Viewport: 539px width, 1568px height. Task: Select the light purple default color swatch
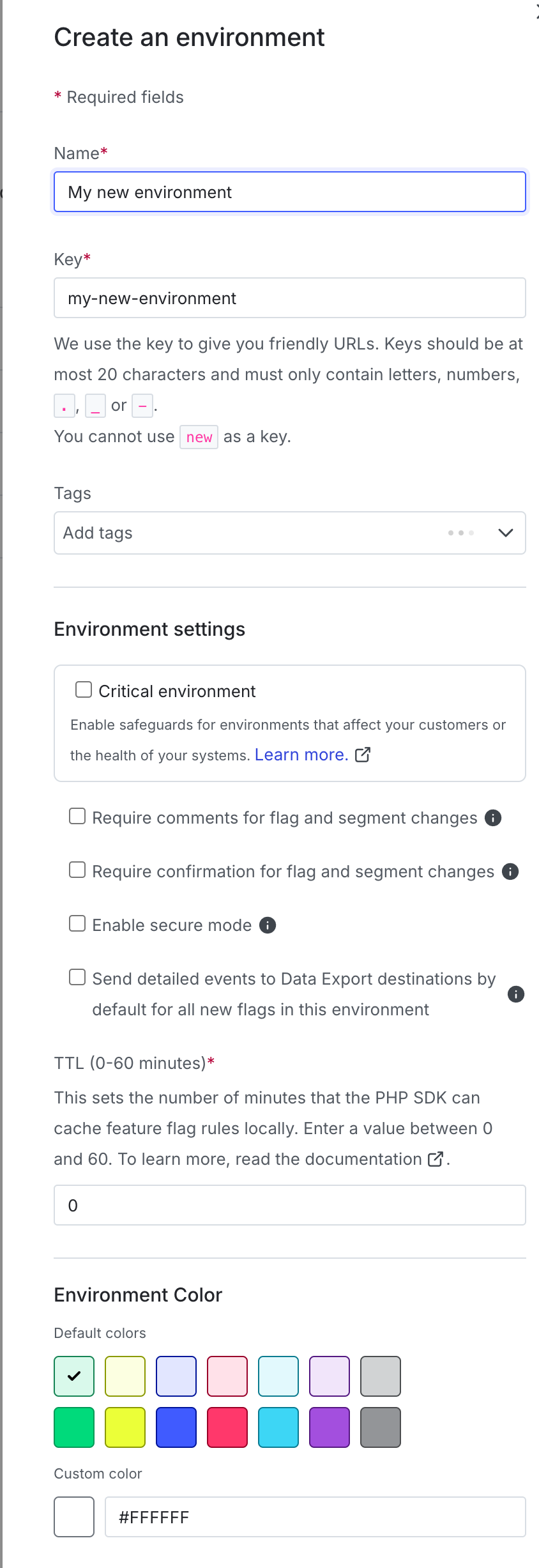[x=330, y=1376]
